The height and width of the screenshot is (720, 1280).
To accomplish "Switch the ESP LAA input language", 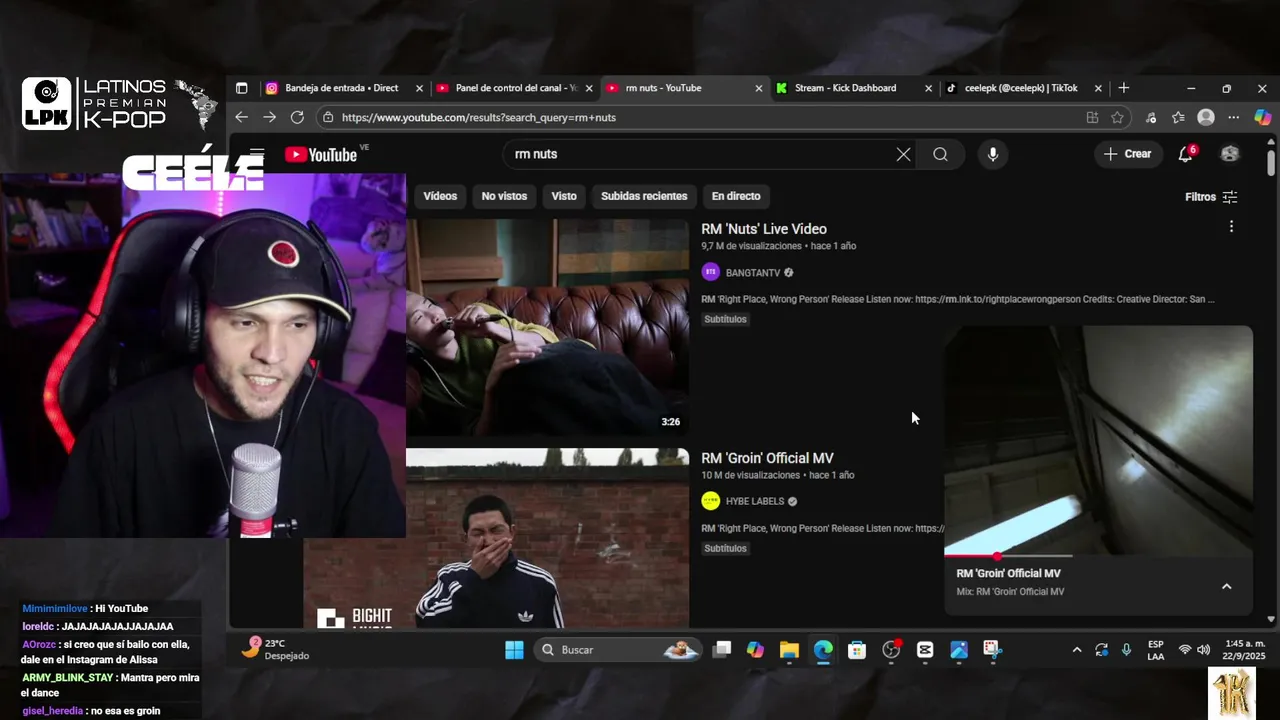I will click(1155, 650).
